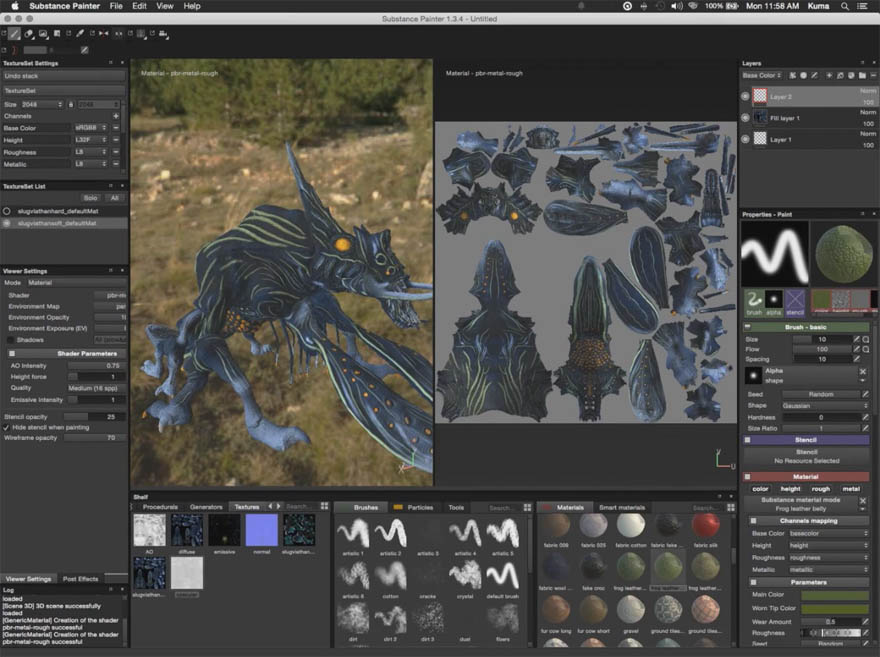Delete layer with minus icon in Layers
This screenshot has height=657, width=880.
coord(873,75)
